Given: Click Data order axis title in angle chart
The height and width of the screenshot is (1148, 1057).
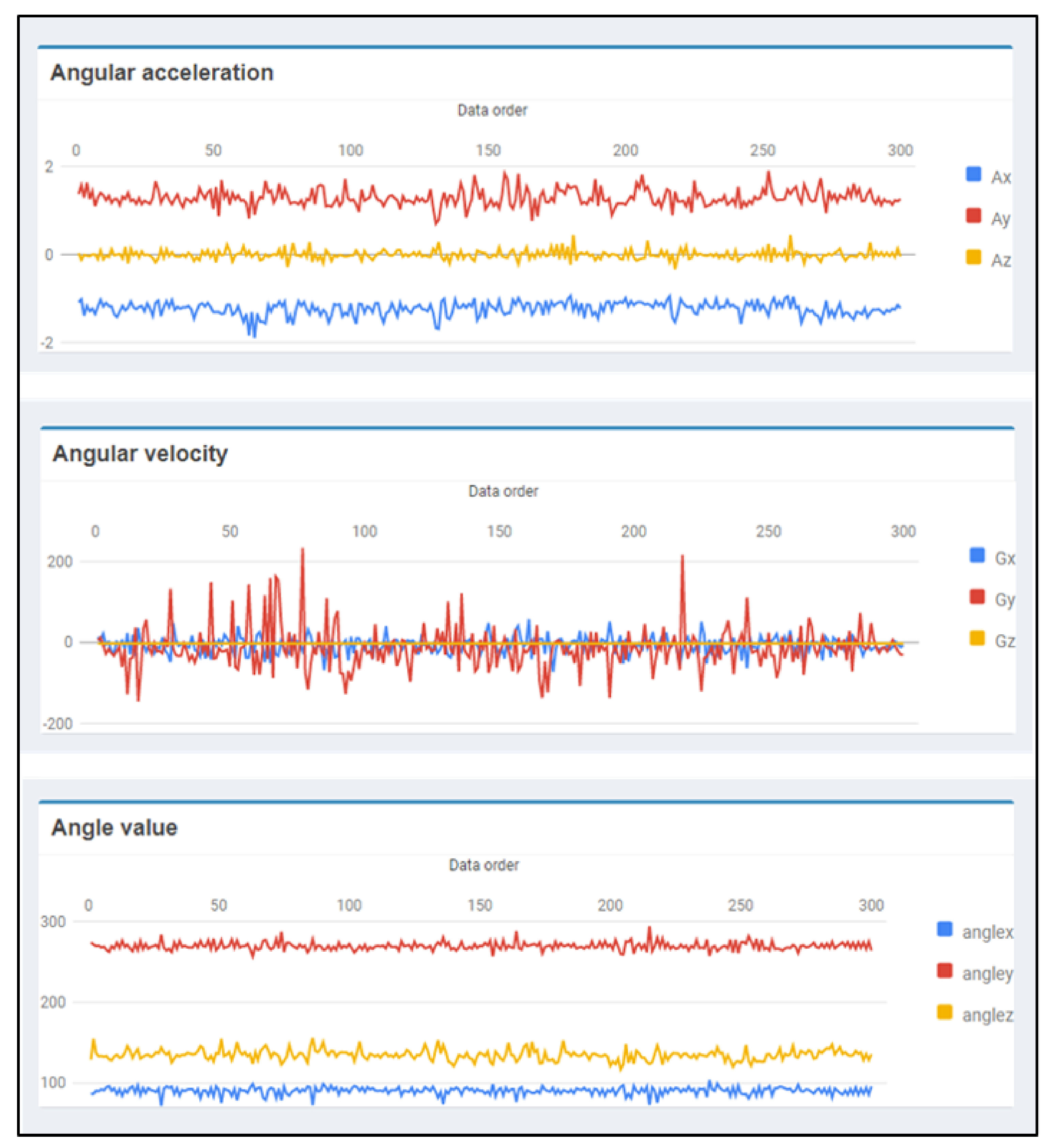Looking at the screenshot, I should (483, 865).
